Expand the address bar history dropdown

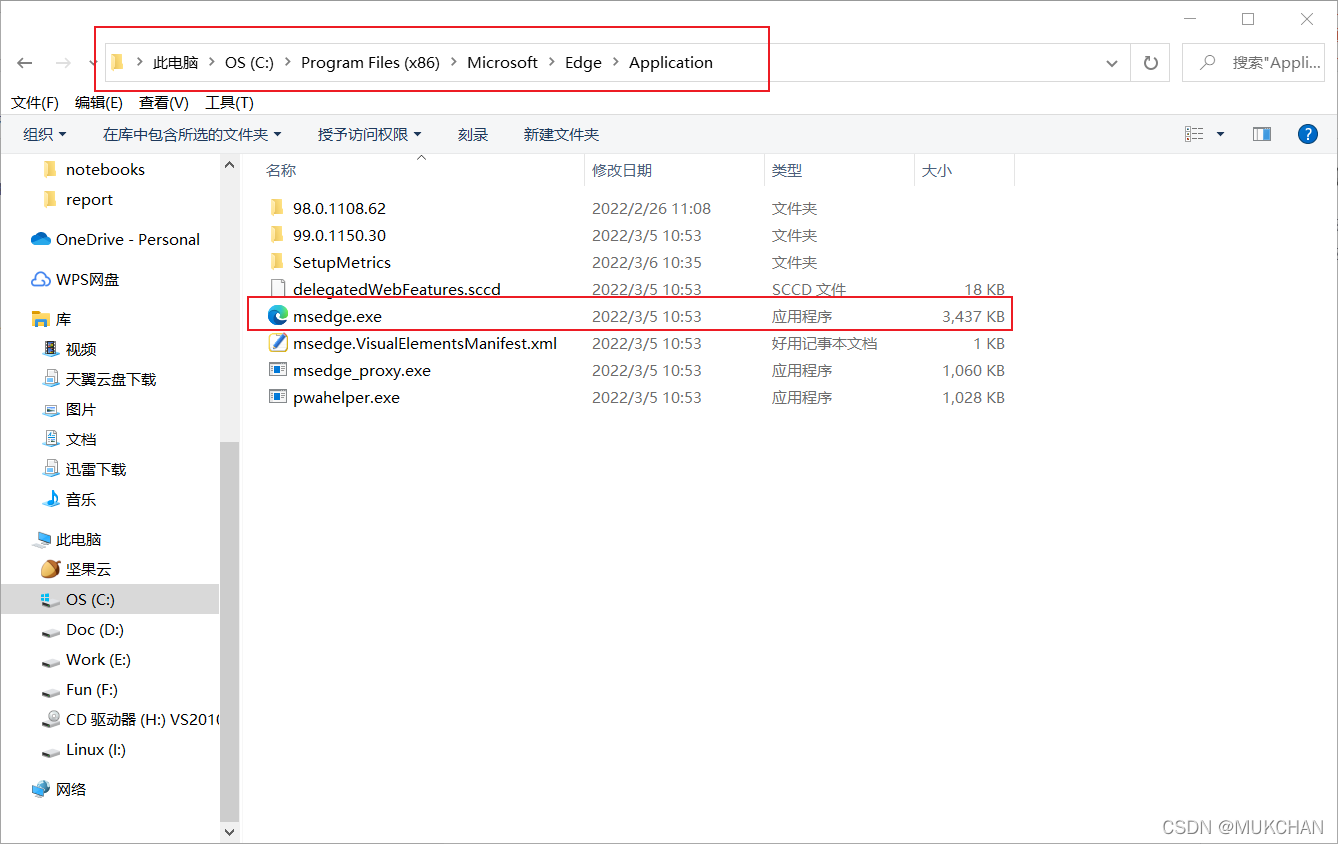point(1112,63)
